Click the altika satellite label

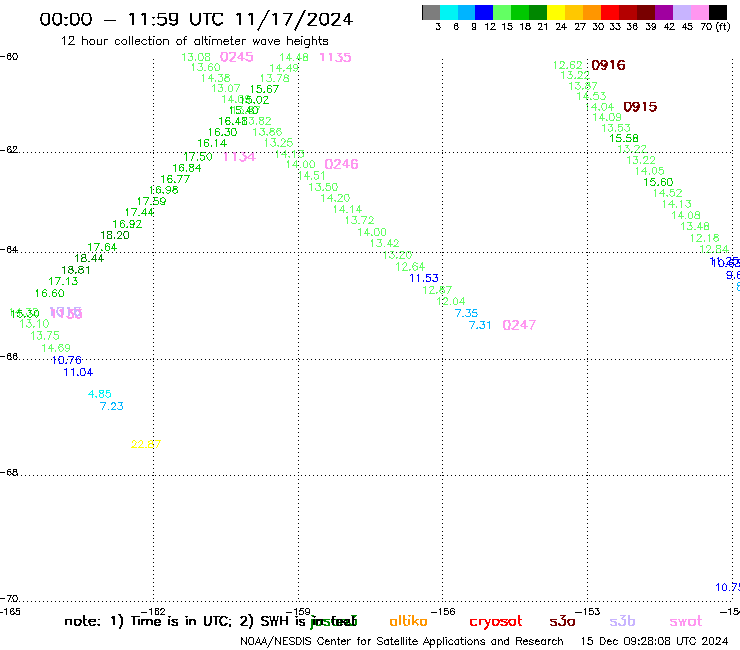408,621
